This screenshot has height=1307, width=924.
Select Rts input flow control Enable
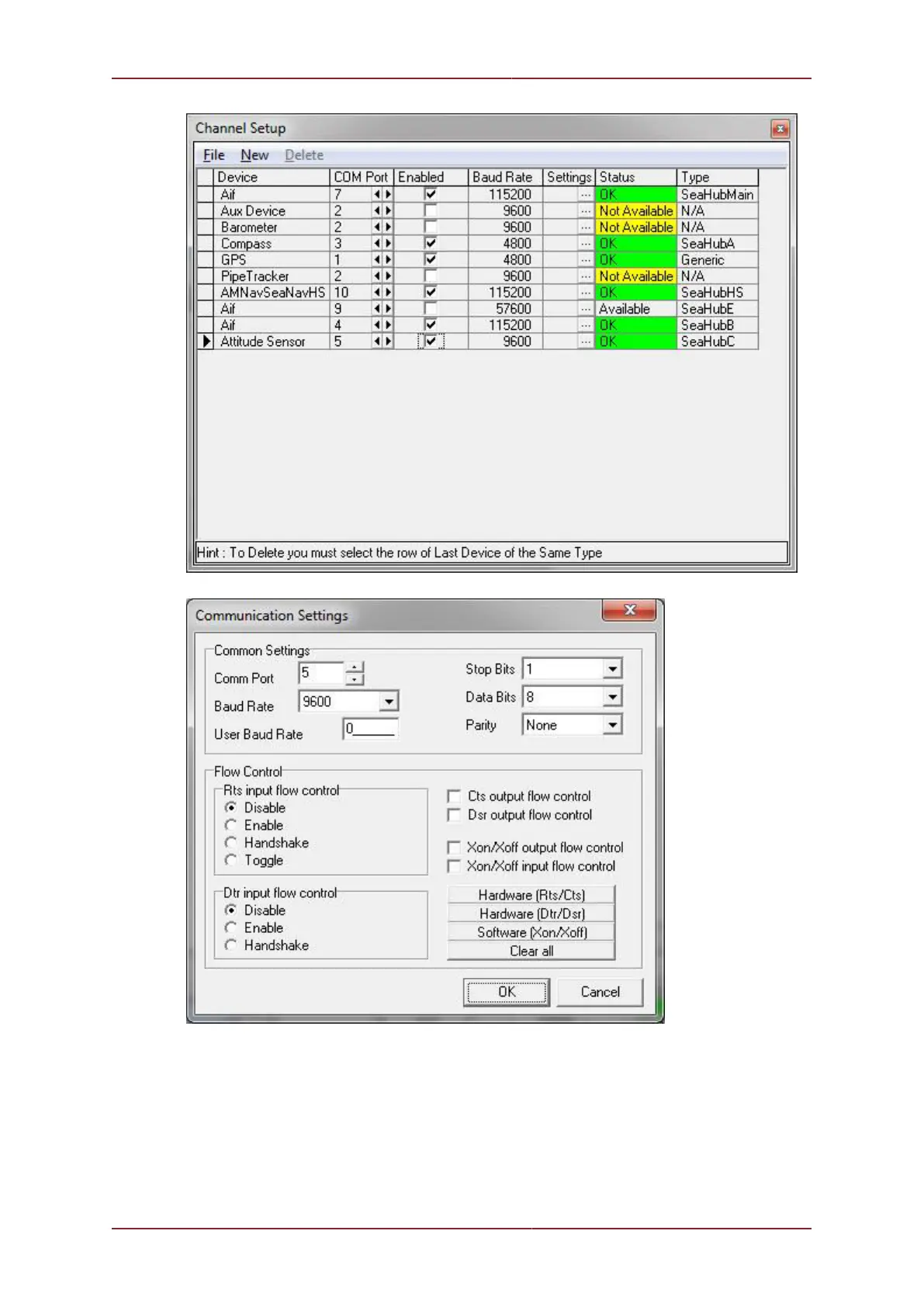(230, 825)
